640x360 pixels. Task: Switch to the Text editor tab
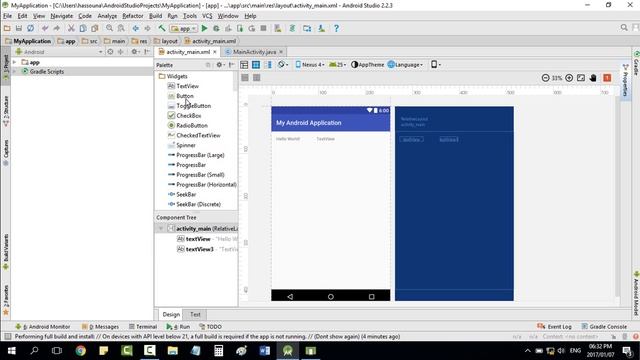tap(195, 314)
